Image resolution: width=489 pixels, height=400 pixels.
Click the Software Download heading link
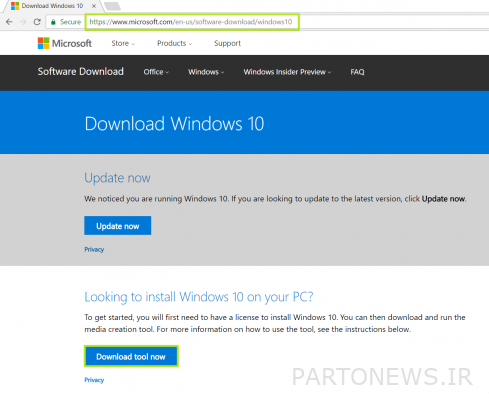pos(80,71)
